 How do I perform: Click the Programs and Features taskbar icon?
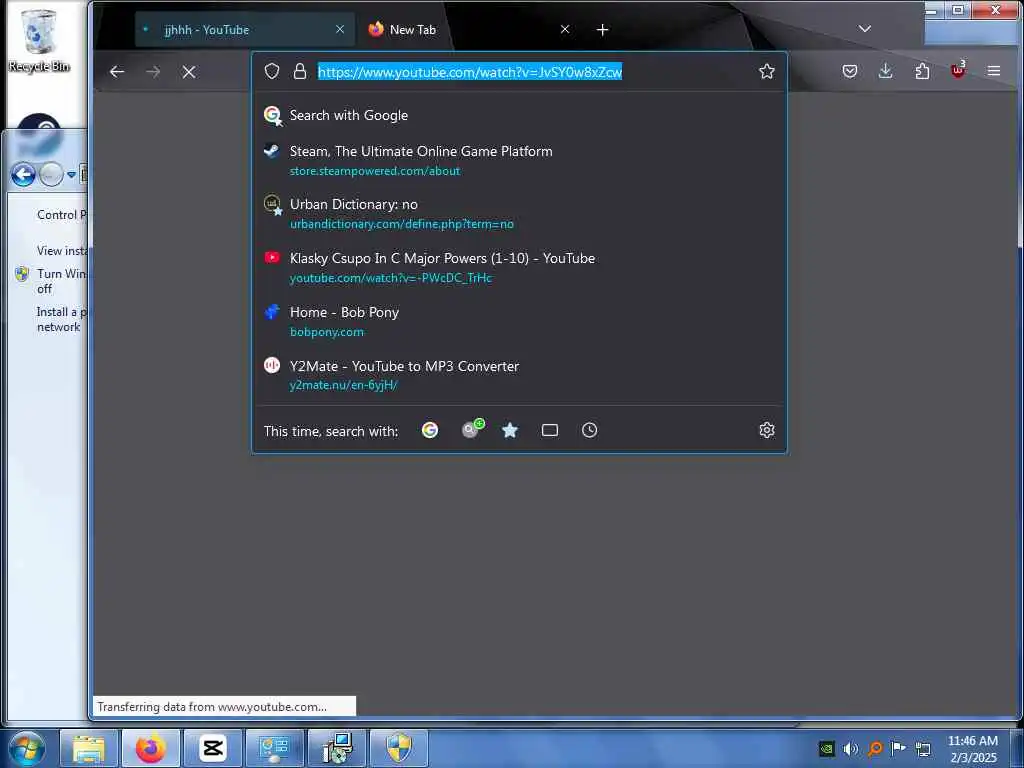[x=337, y=748]
